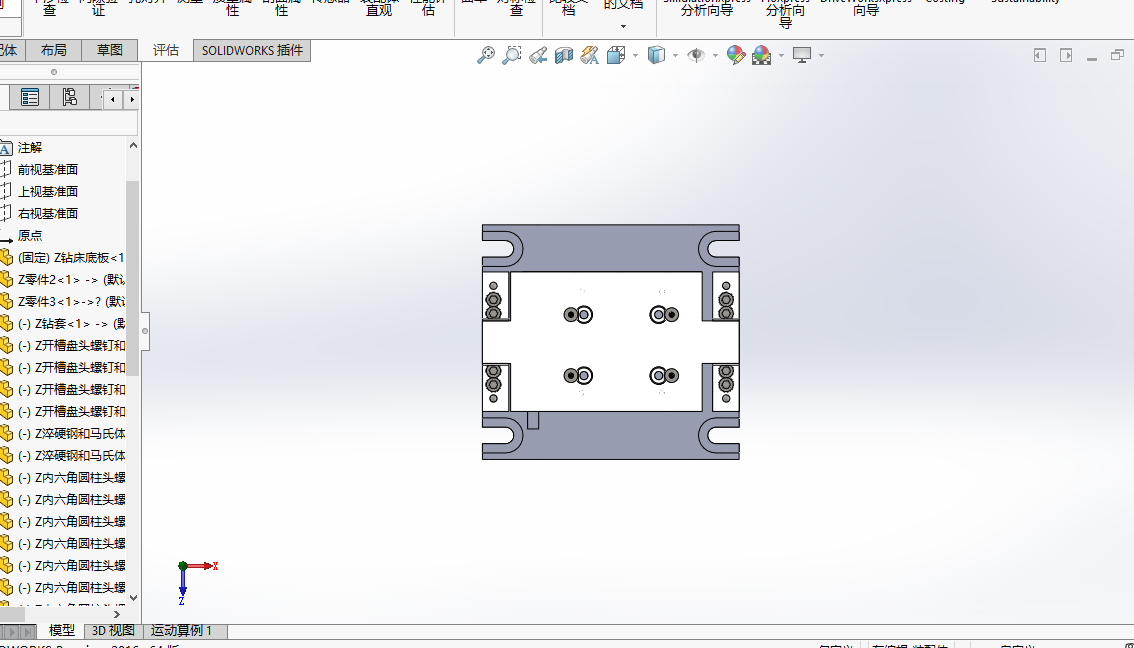Click the panel tab scroll-right arrow
This screenshot has width=1134, height=648.
132,99
